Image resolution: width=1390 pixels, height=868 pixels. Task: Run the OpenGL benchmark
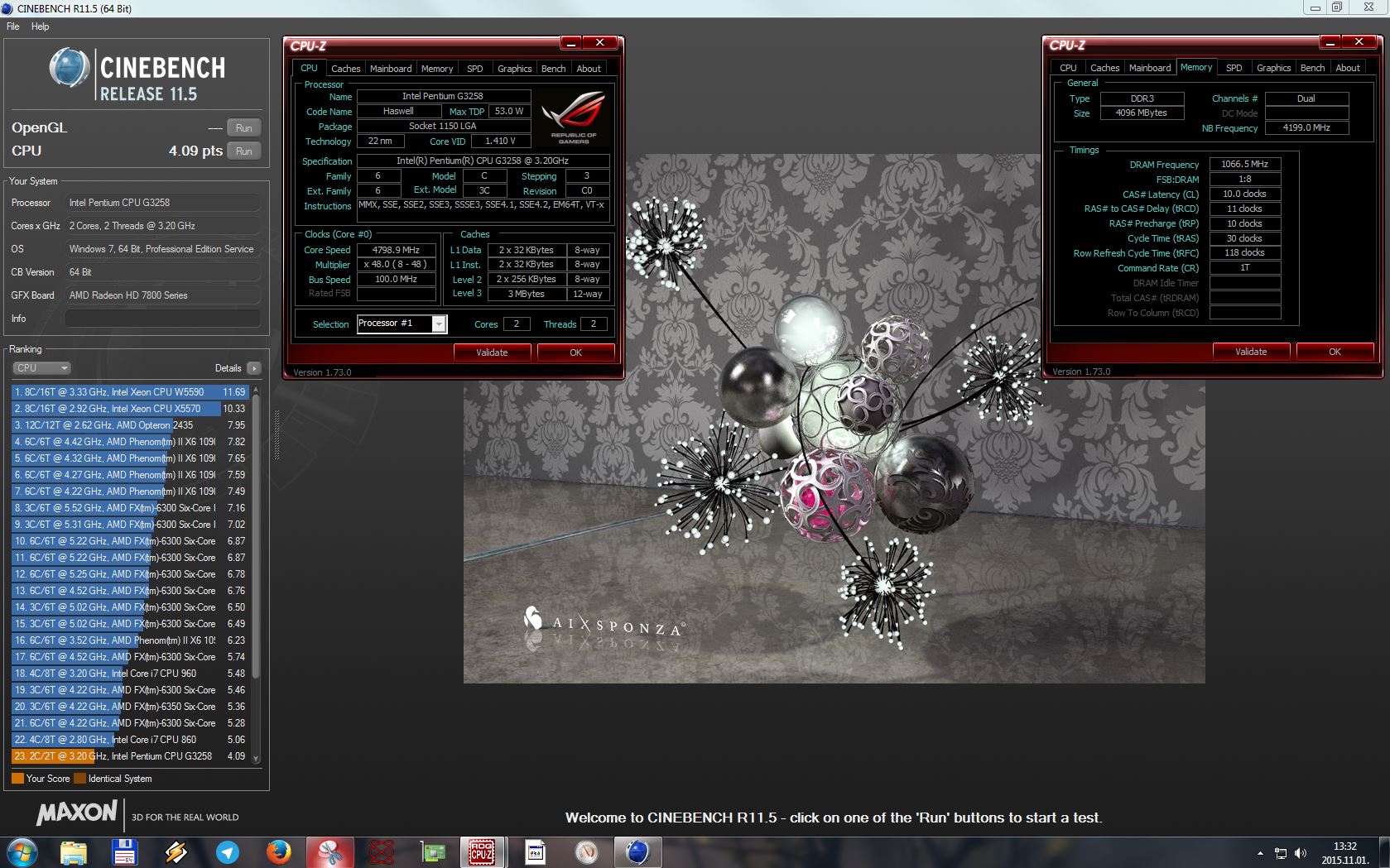click(243, 127)
